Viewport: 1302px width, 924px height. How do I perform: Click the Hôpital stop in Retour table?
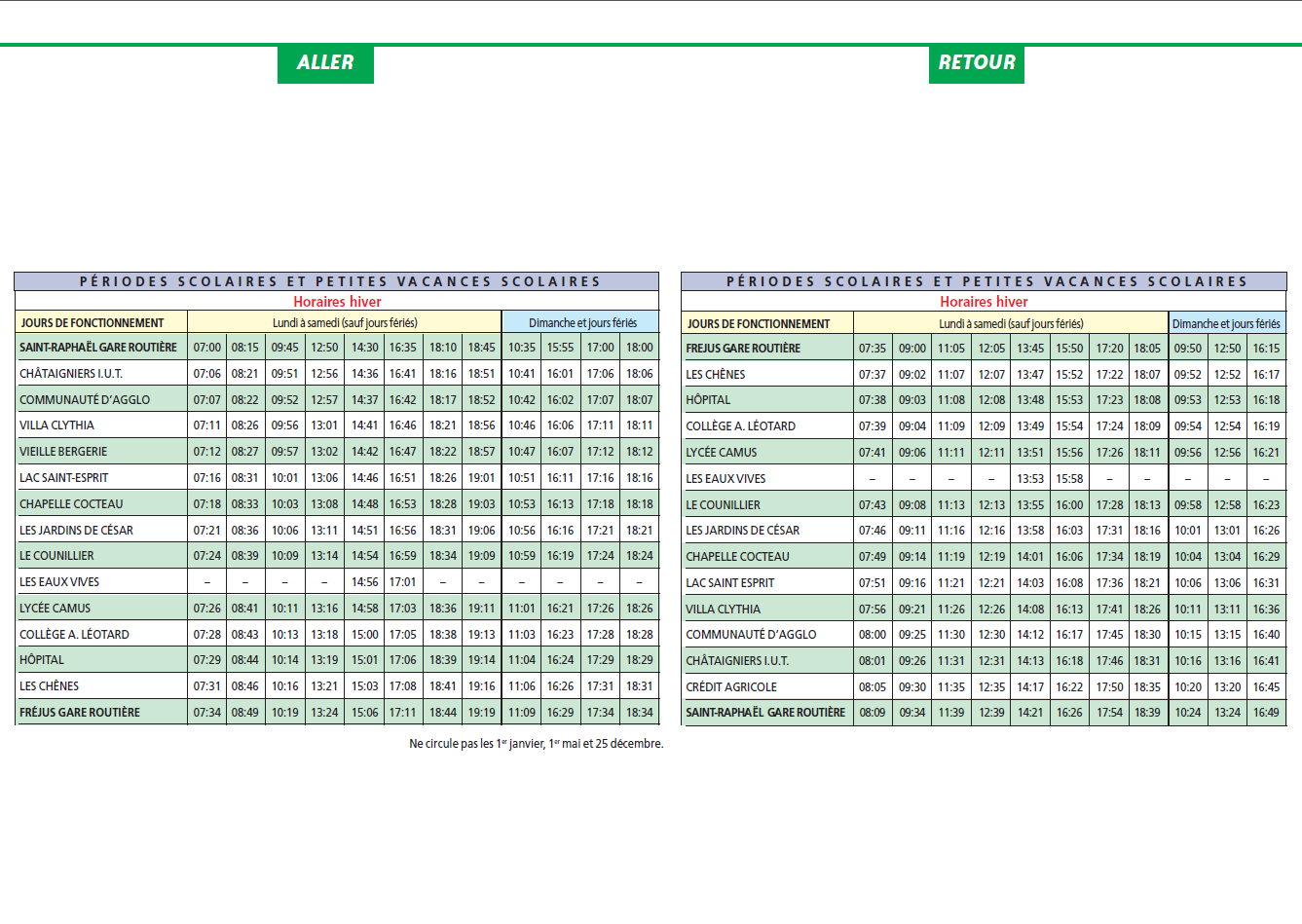click(x=708, y=400)
